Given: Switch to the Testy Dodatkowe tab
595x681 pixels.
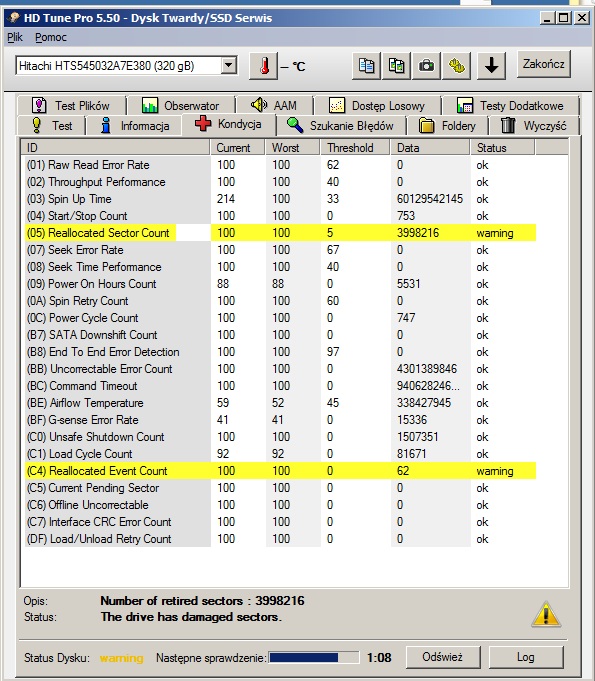Looking at the screenshot, I should coord(510,106).
